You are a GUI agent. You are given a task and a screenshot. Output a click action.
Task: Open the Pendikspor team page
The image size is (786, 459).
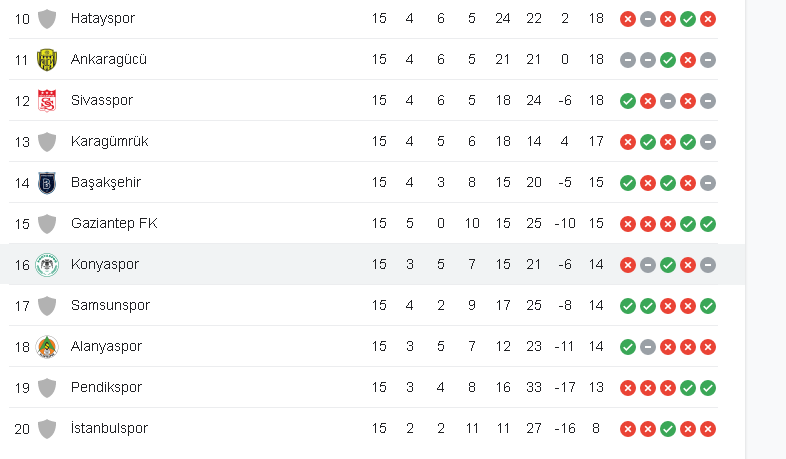(x=106, y=387)
